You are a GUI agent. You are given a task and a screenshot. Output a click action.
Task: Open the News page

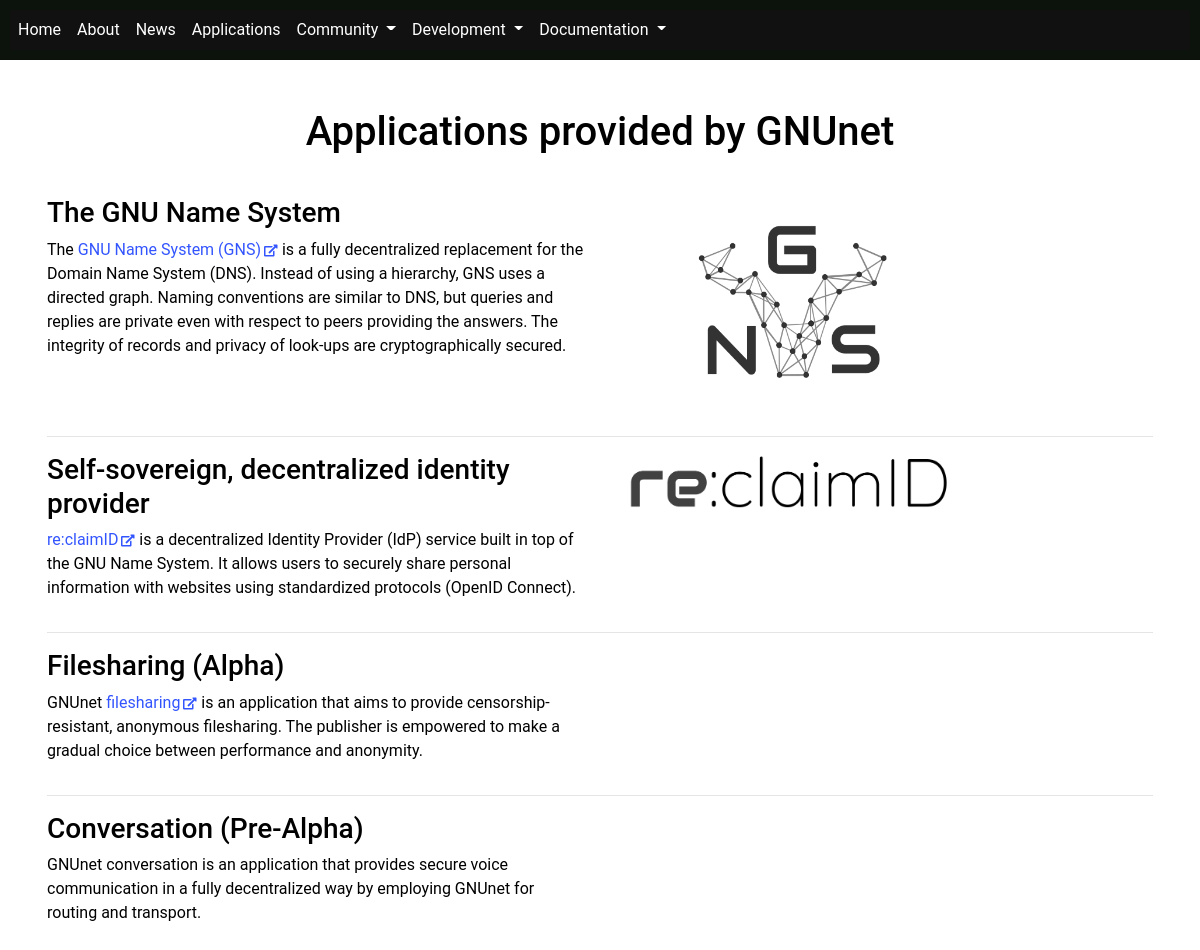pyautogui.click(x=155, y=30)
